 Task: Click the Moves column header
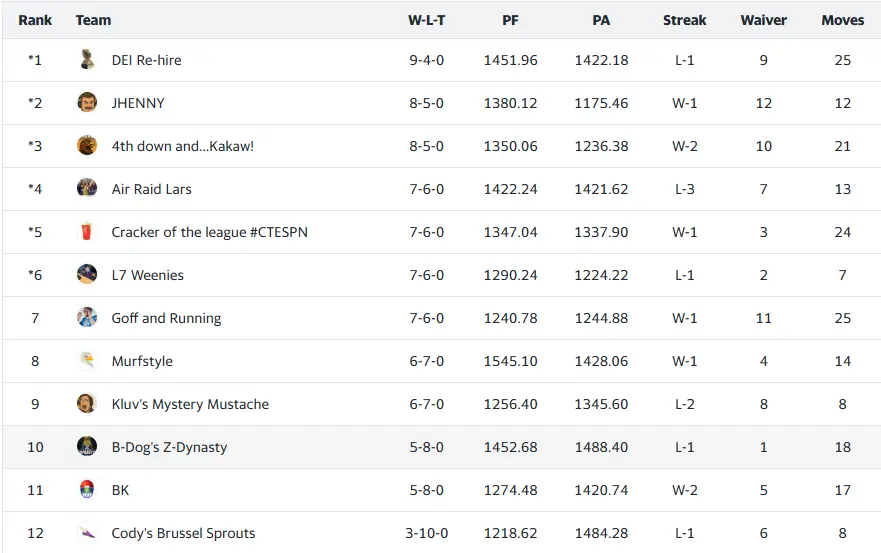point(842,20)
